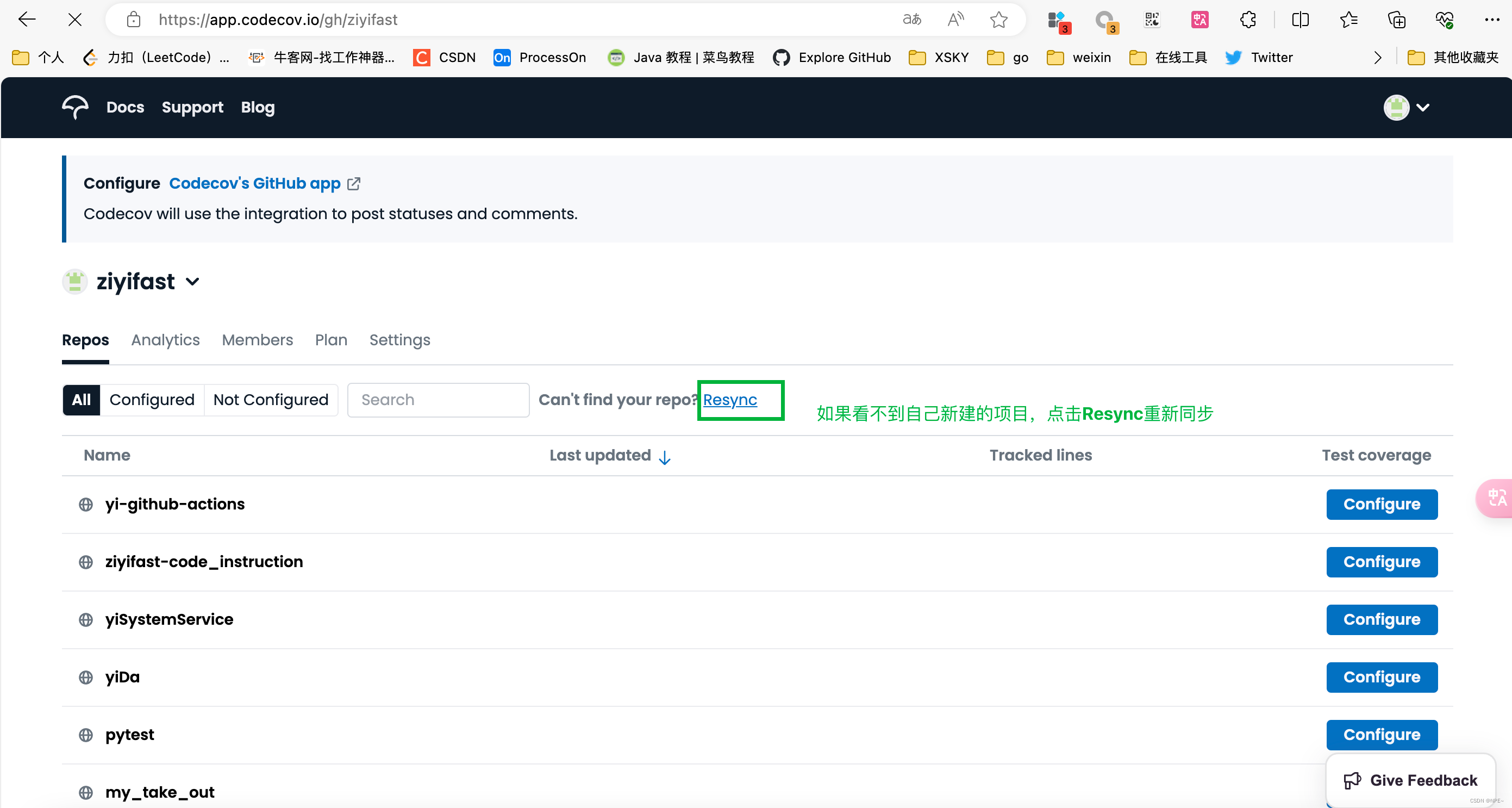Click the Codecov umbrella logo
Viewport: 1512px width, 808px height.
tap(75, 107)
